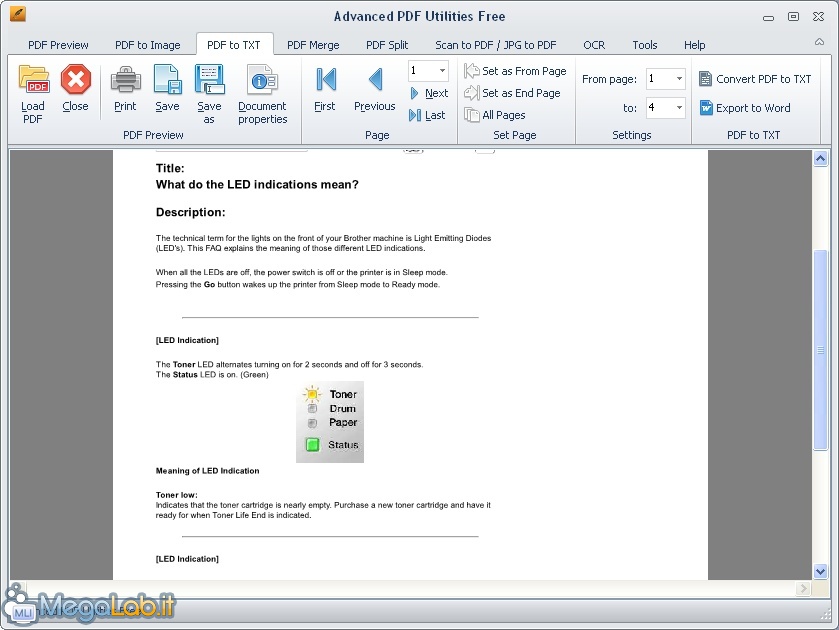Click the Save as icon
This screenshot has height=630, width=839.
click(209, 79)
